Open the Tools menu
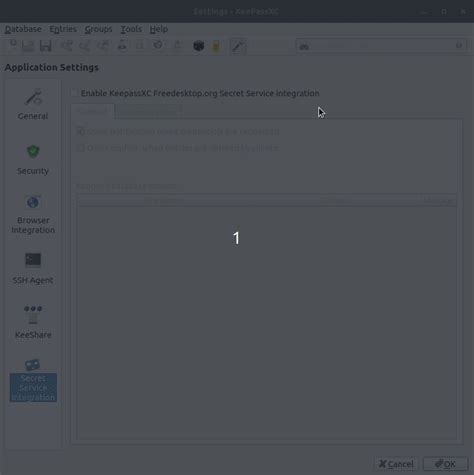Image resolution: width=474 pixels, height=475 pixels. coord(131,29)
